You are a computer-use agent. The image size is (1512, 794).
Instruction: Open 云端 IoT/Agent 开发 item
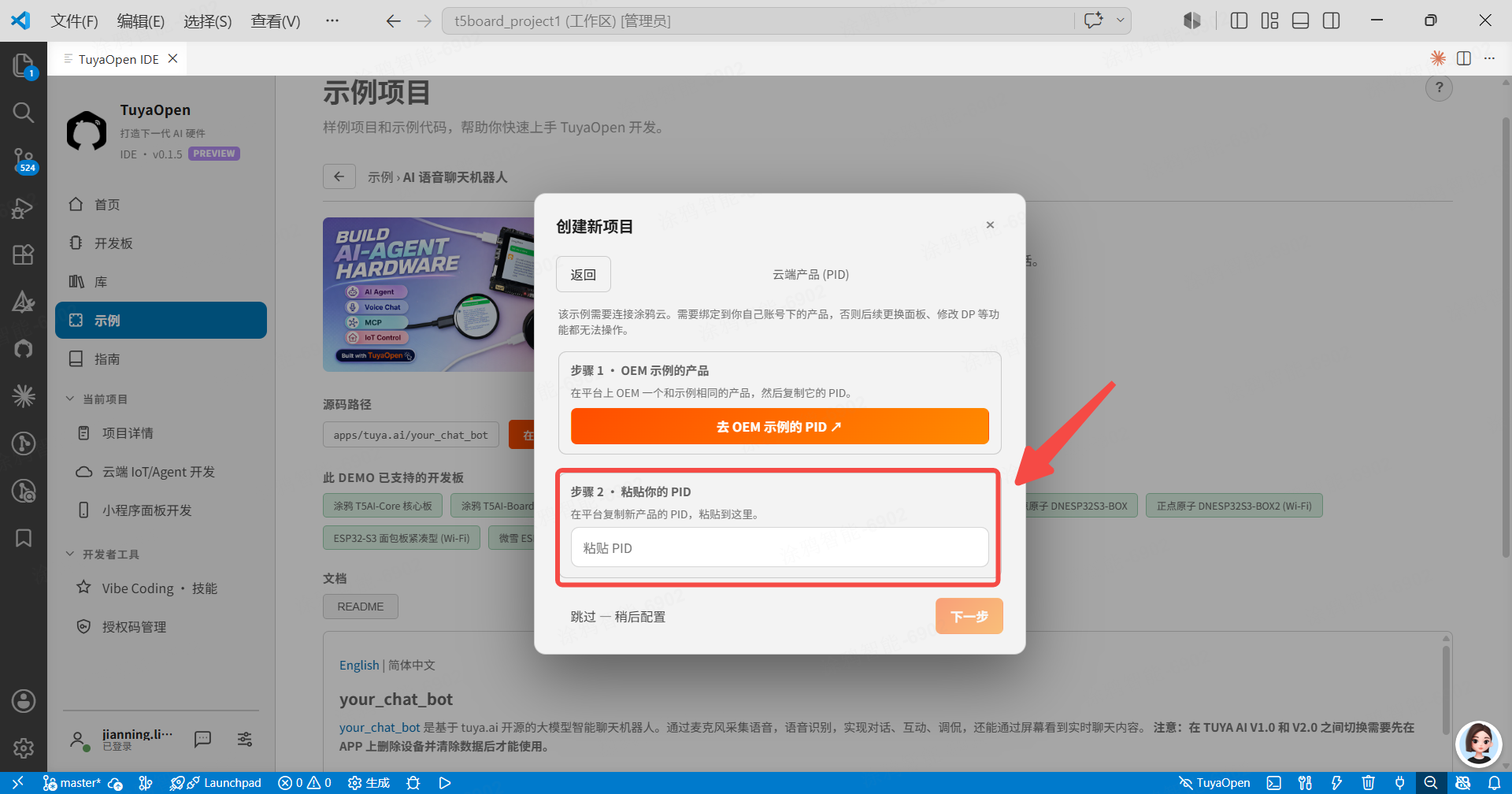pyautogui.click(x=161, y=472)
